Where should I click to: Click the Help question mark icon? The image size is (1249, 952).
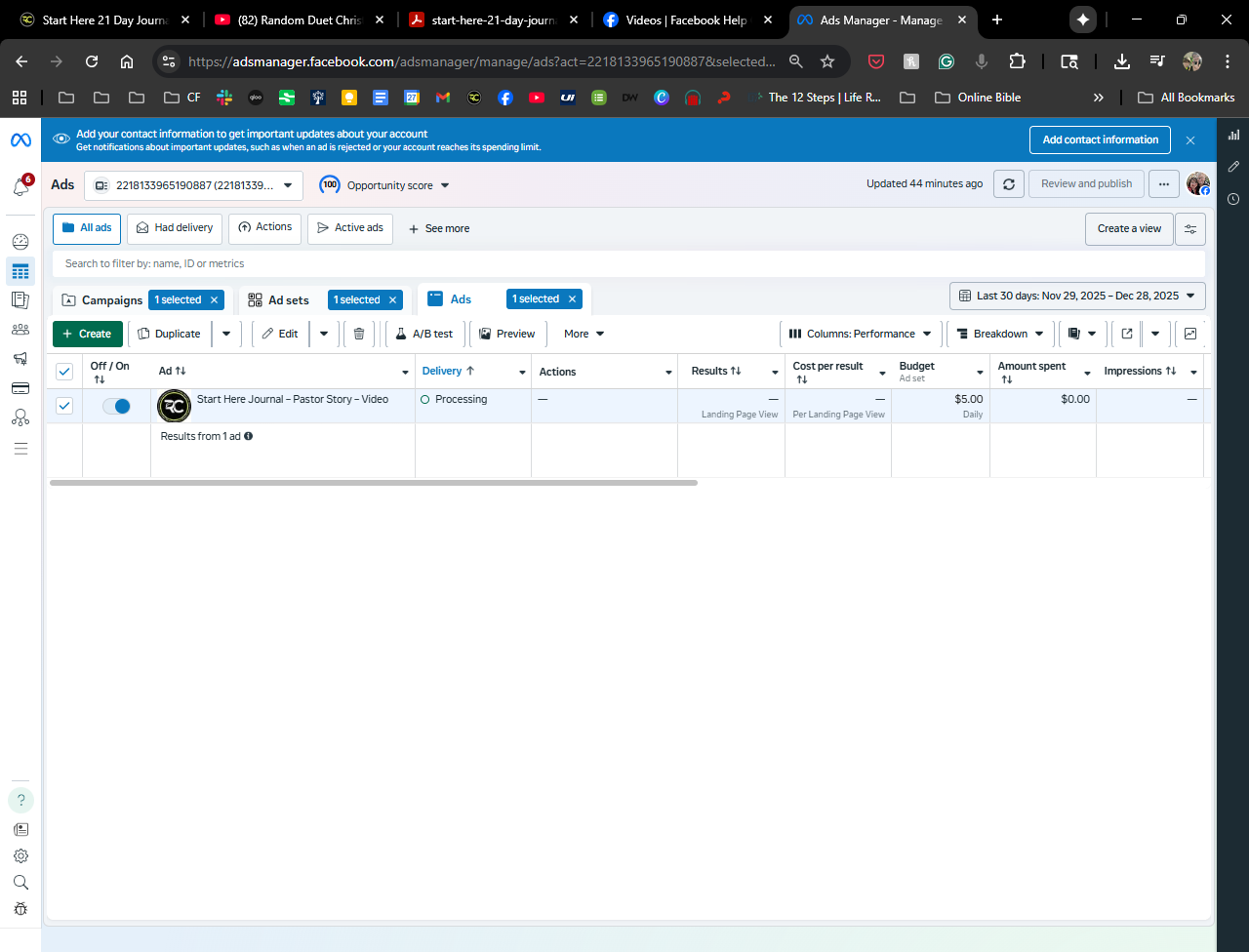point(20,801)
